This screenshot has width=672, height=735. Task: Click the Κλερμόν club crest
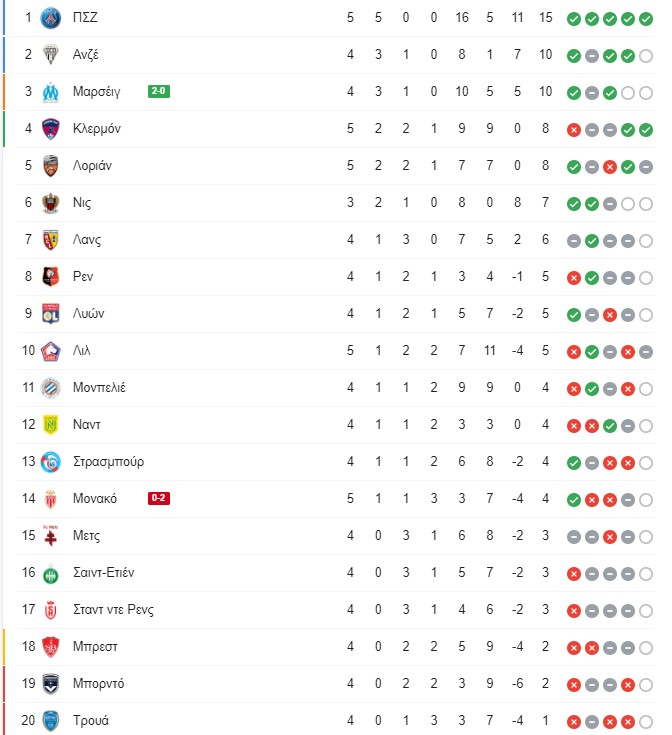tap(51, 129)
